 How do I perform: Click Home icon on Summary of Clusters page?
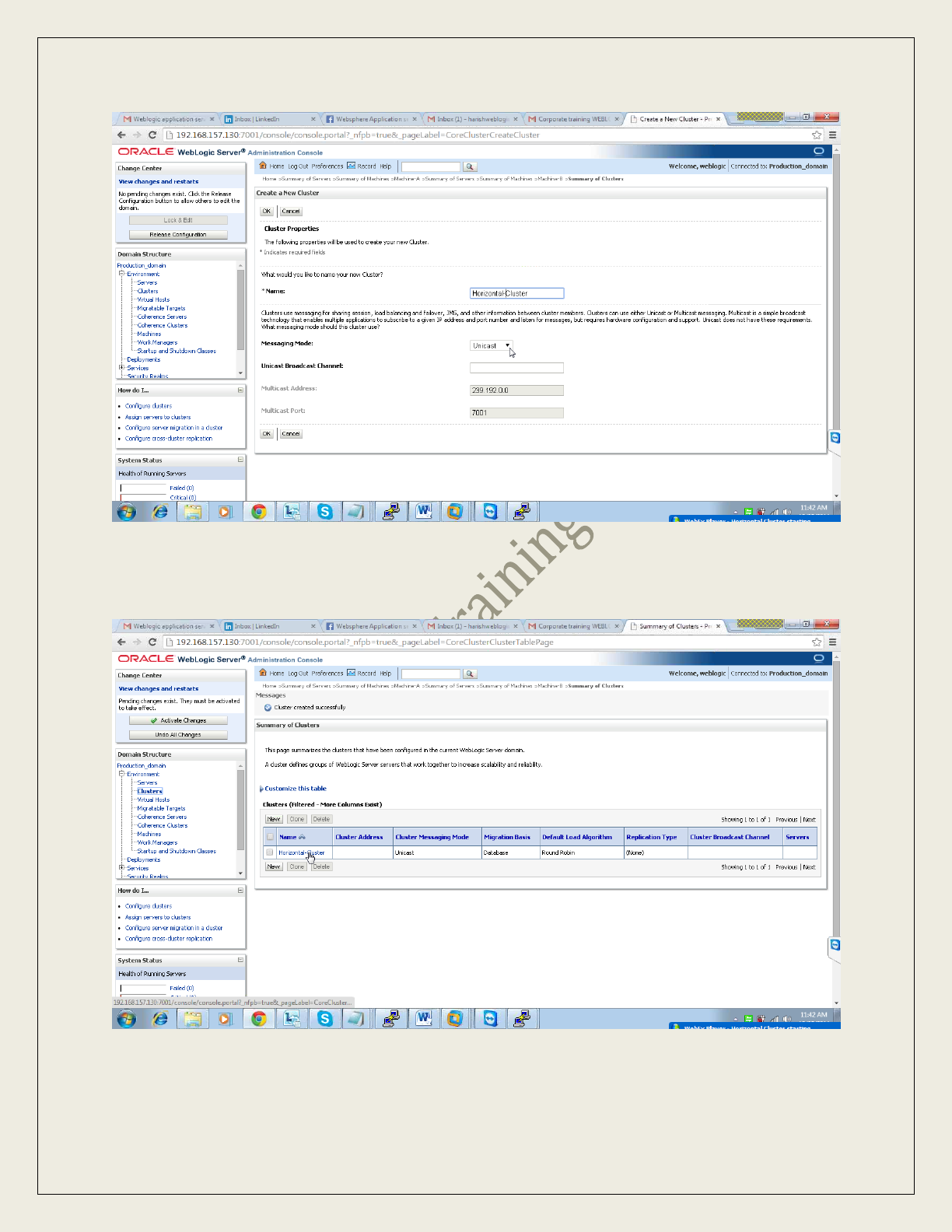pyautogui.click(x=263, y=673)
